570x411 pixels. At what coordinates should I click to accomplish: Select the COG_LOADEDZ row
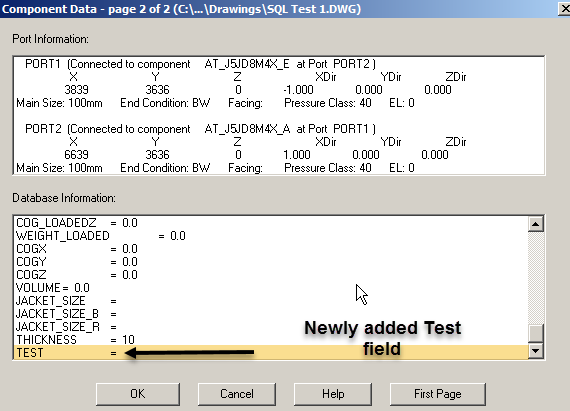tap(271, 223)
